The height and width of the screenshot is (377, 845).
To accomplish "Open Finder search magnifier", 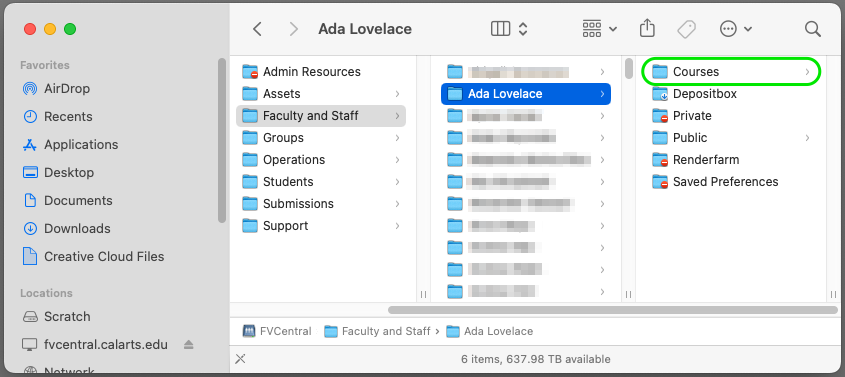I will [x=812, y=29].
